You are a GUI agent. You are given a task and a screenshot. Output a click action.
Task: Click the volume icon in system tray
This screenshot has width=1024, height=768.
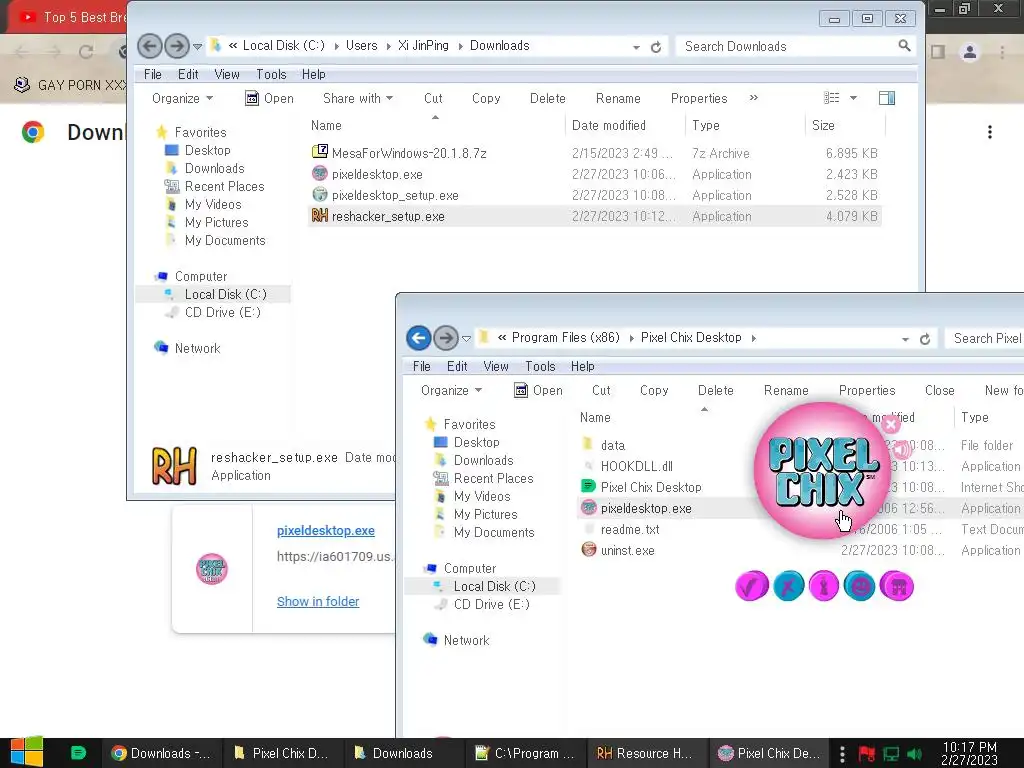tap(914, 754)
